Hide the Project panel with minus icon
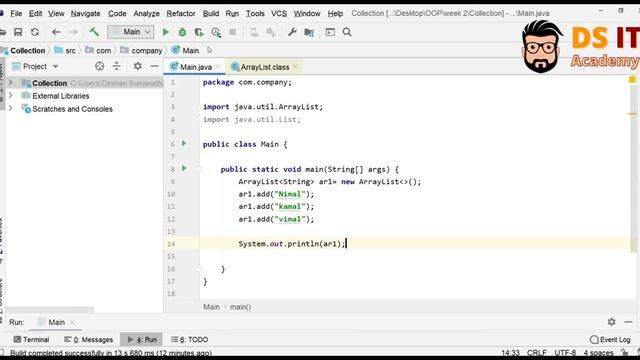Screen dimensions: 640x360 pos(154,66)
